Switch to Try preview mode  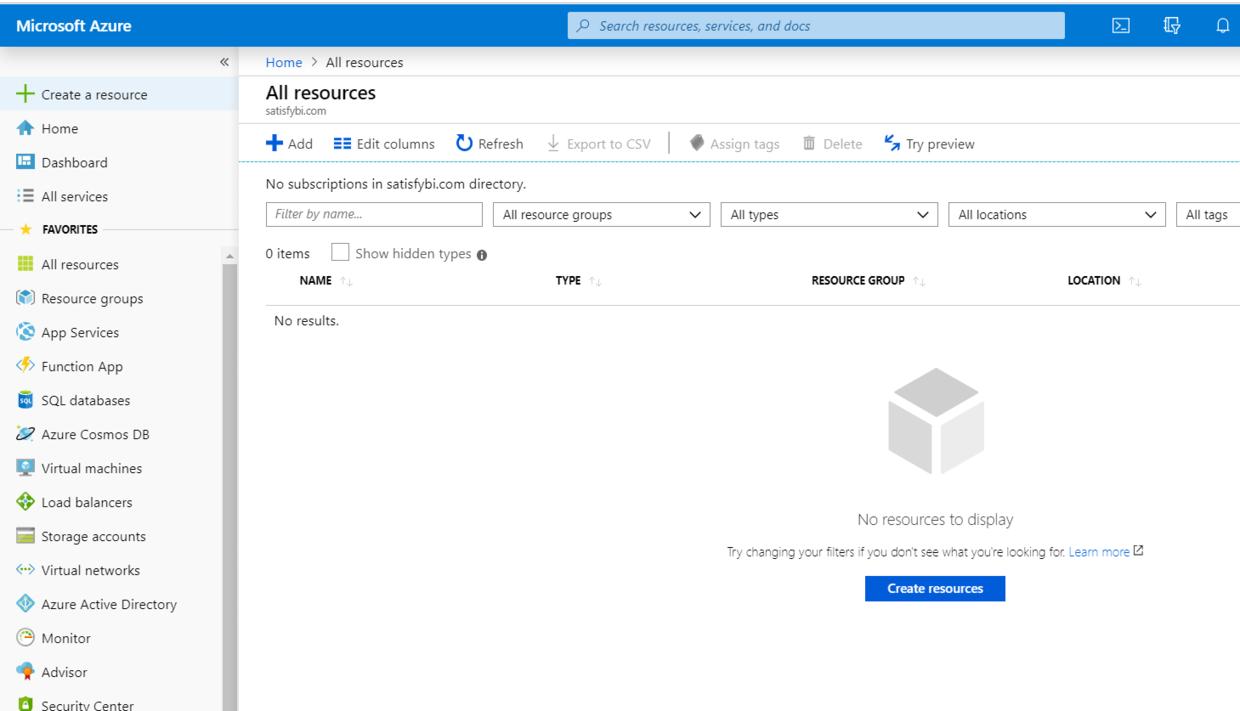(931, 143)
